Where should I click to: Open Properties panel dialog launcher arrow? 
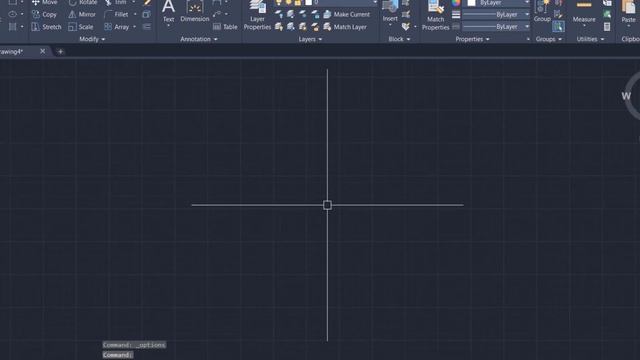[528, 40]
